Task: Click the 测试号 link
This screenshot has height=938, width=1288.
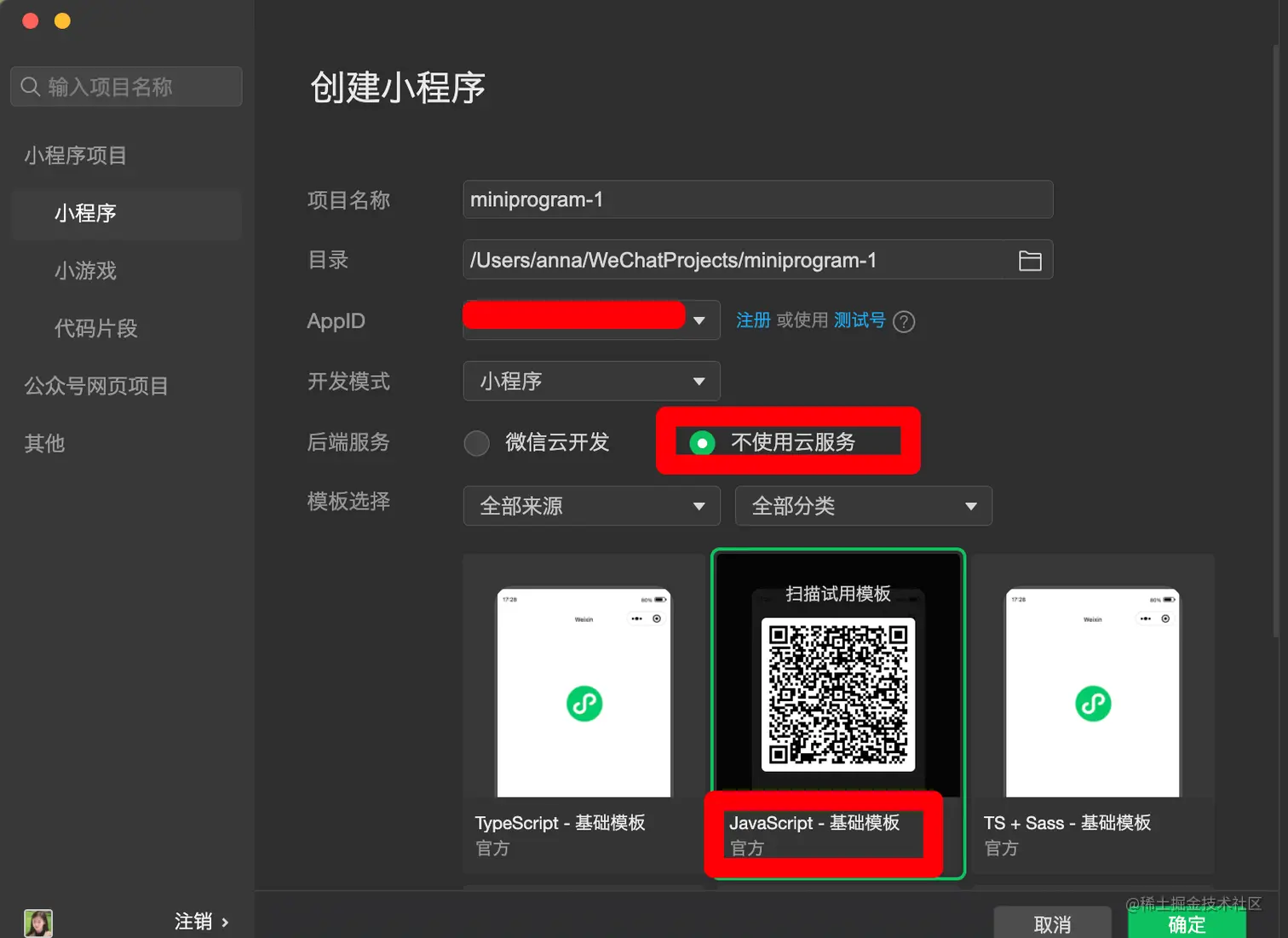Action: pyautogui.click(x=860, y=320)
